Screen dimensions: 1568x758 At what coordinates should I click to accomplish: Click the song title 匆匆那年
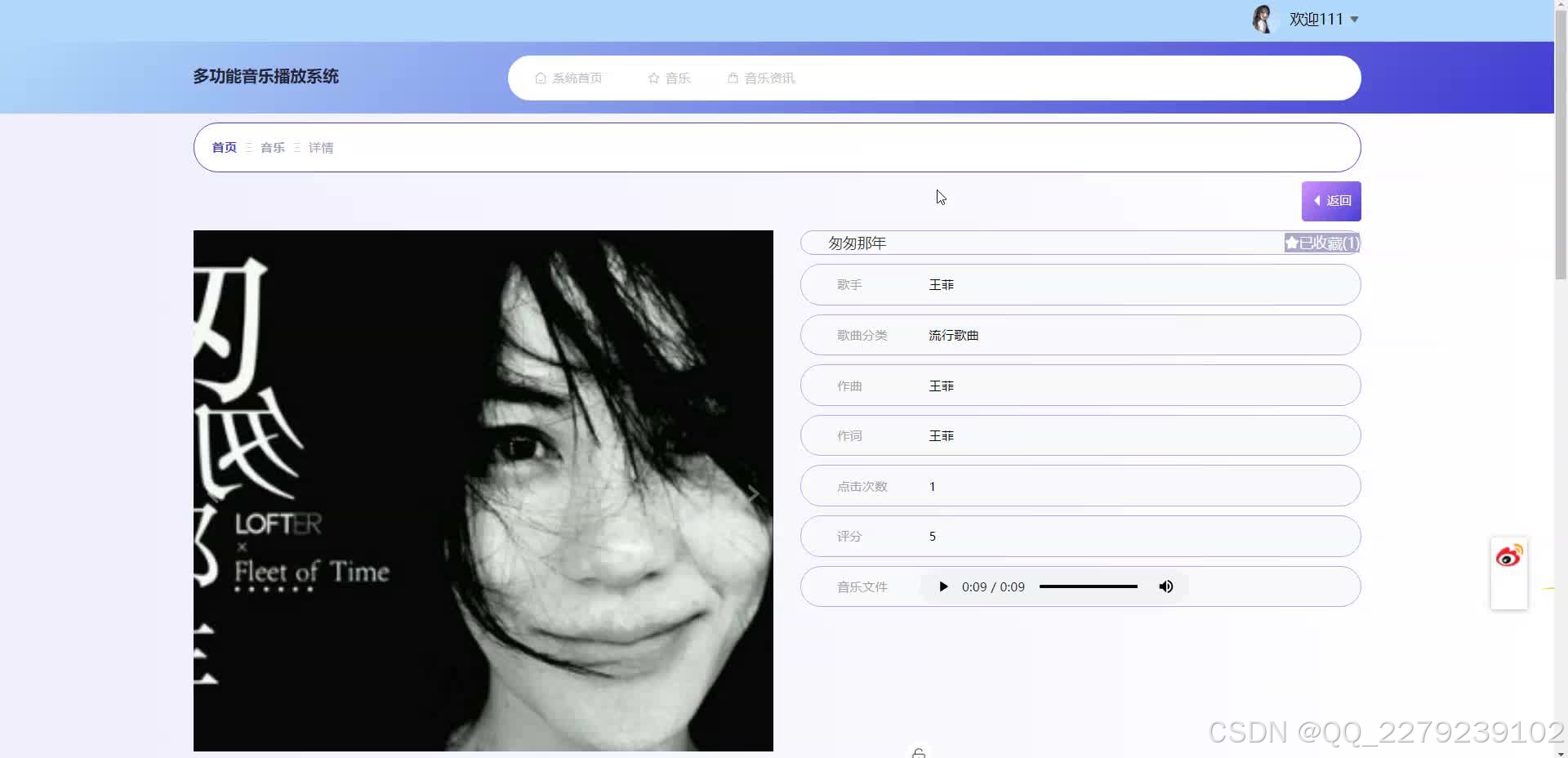pos(857,243)
